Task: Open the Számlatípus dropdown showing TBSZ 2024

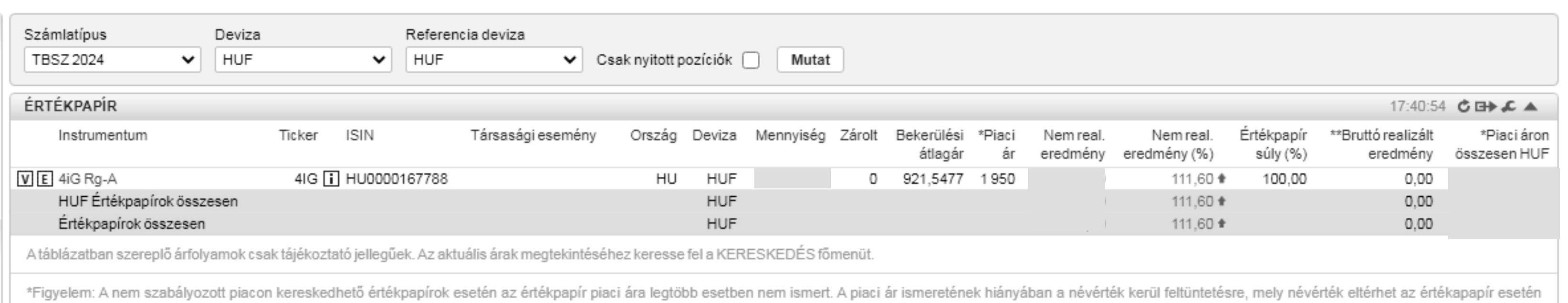Action: pos(113,60)
